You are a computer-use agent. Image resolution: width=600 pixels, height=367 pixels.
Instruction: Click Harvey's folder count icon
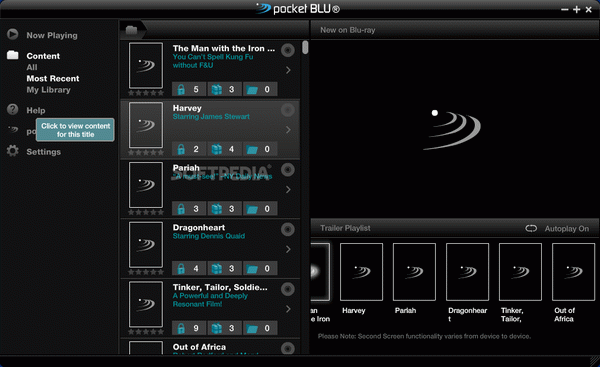tap(252, 150)
